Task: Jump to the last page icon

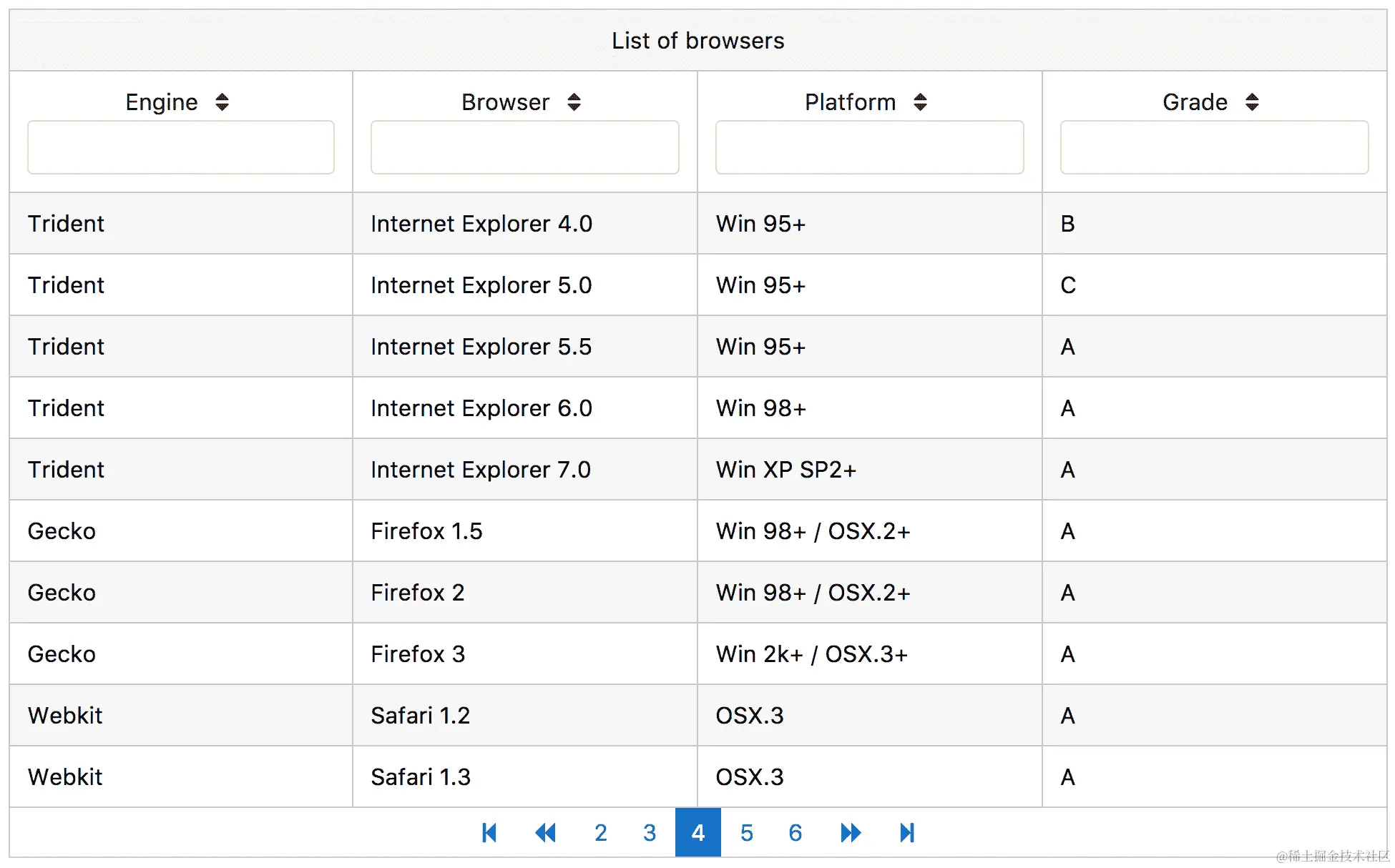Action: [x=907, y=832]
